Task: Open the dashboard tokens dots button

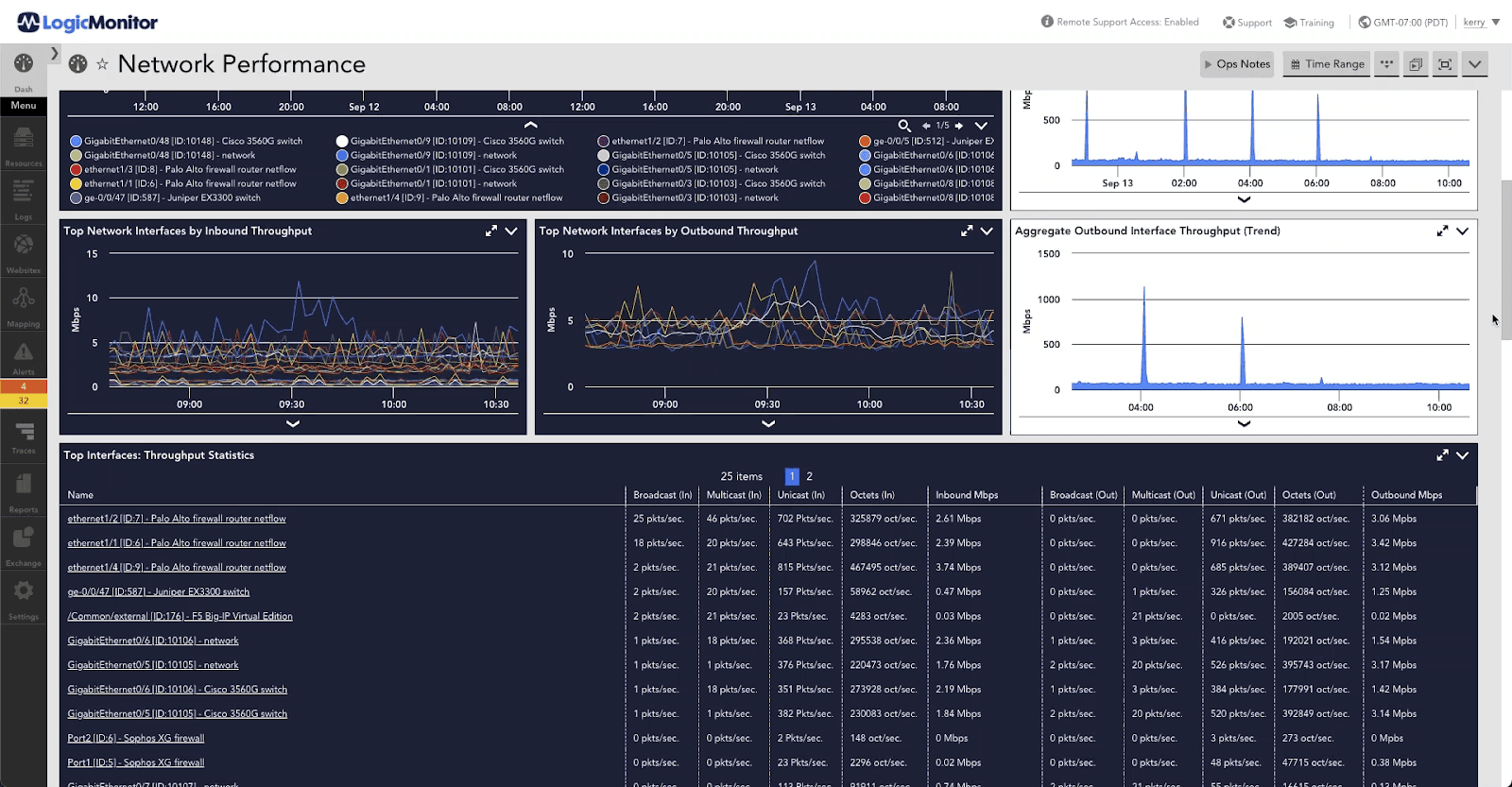Action: 1386,64
